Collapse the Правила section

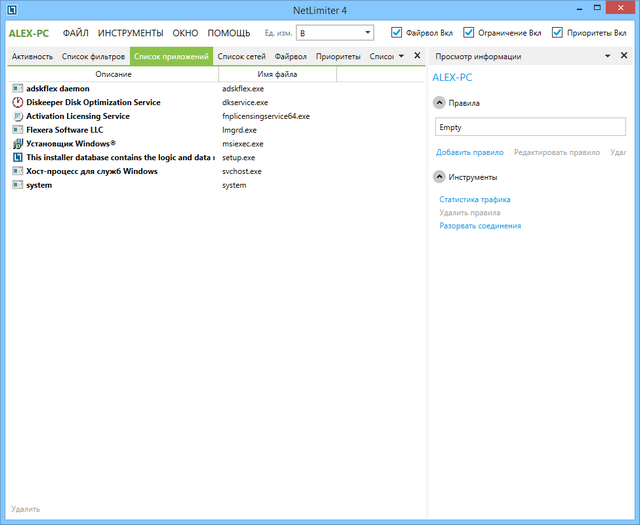(x=439, y=102)
